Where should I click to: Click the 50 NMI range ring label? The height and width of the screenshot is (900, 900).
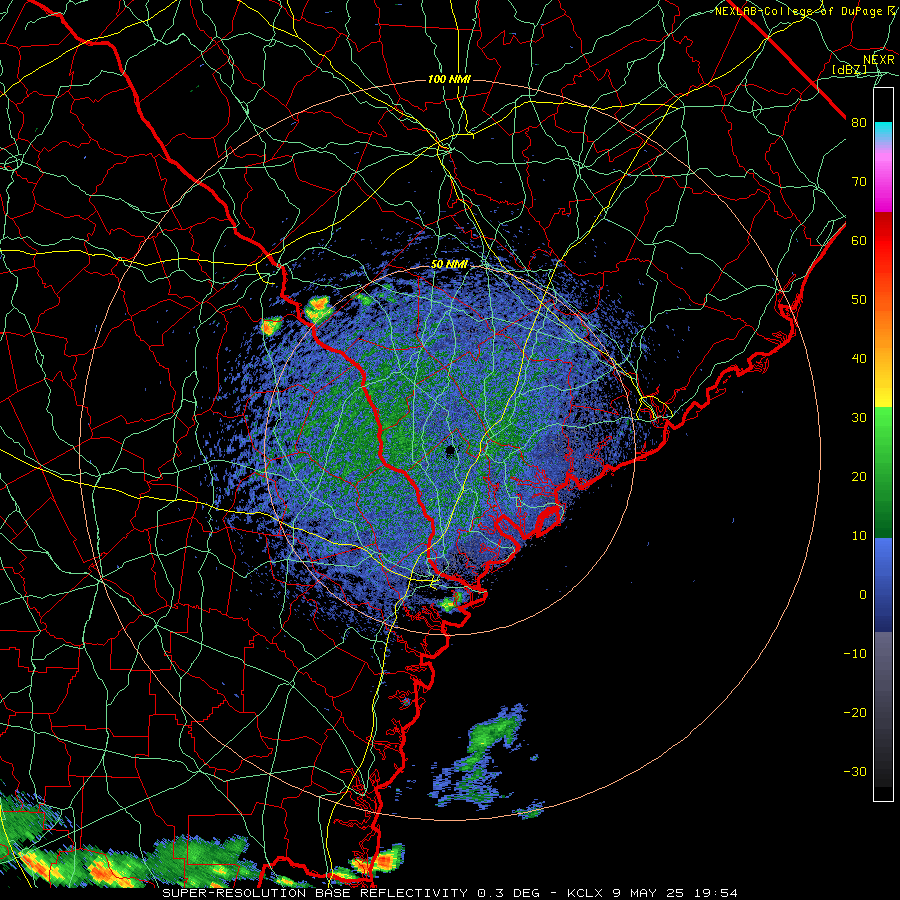[x=449, y=265]
